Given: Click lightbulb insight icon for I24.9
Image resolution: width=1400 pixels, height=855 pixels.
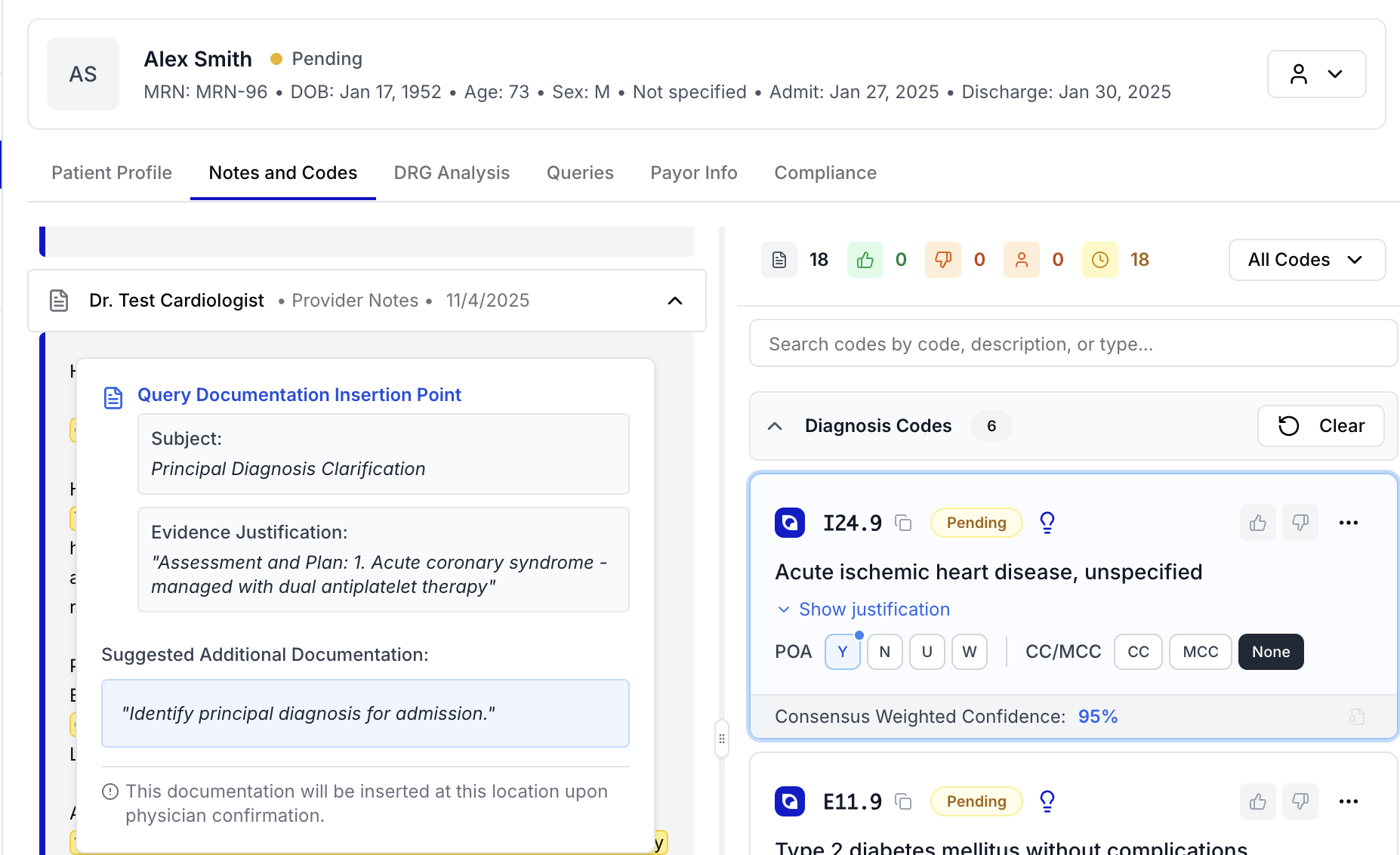Looking at the screenshot, I should pyautogui.click(x=1047, y=523).
